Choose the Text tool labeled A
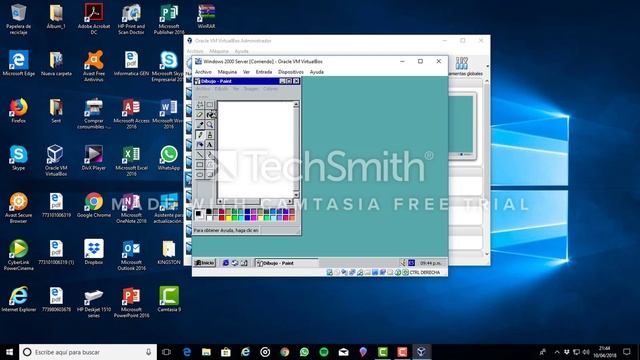Image resolution: width=640 pixels, height=360 pixels. tap(210, 144)
